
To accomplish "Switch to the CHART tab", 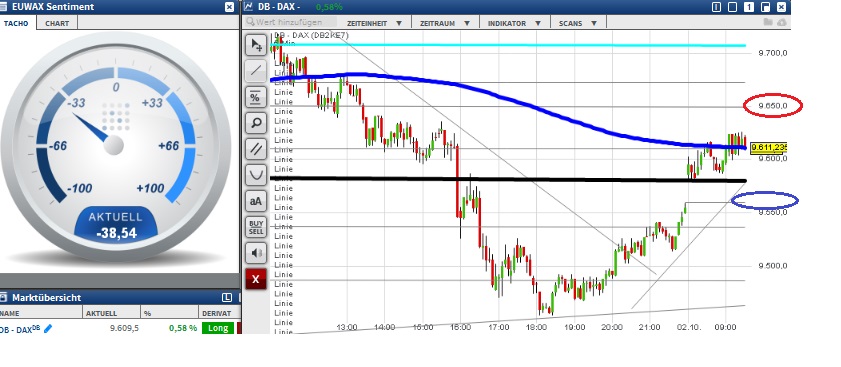I will click(57, 24).
